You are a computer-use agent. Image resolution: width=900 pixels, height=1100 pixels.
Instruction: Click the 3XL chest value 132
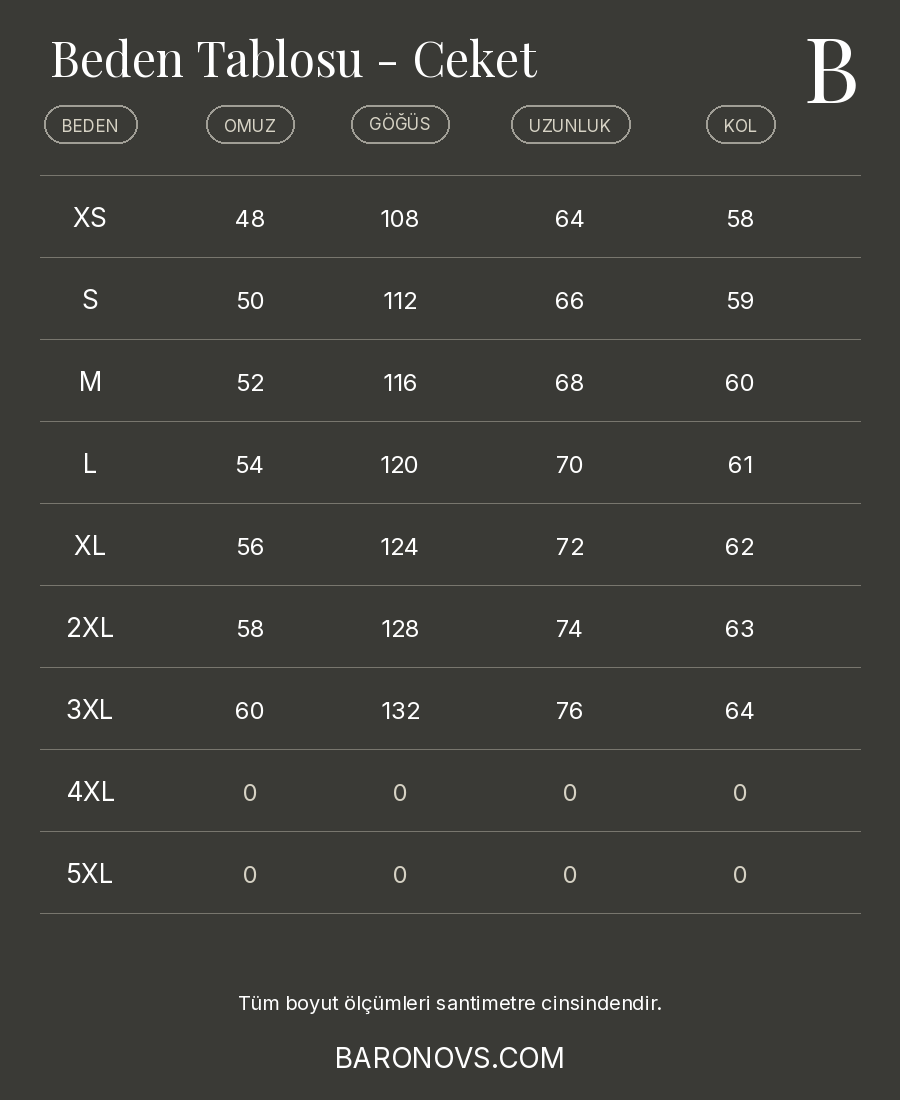400,711
